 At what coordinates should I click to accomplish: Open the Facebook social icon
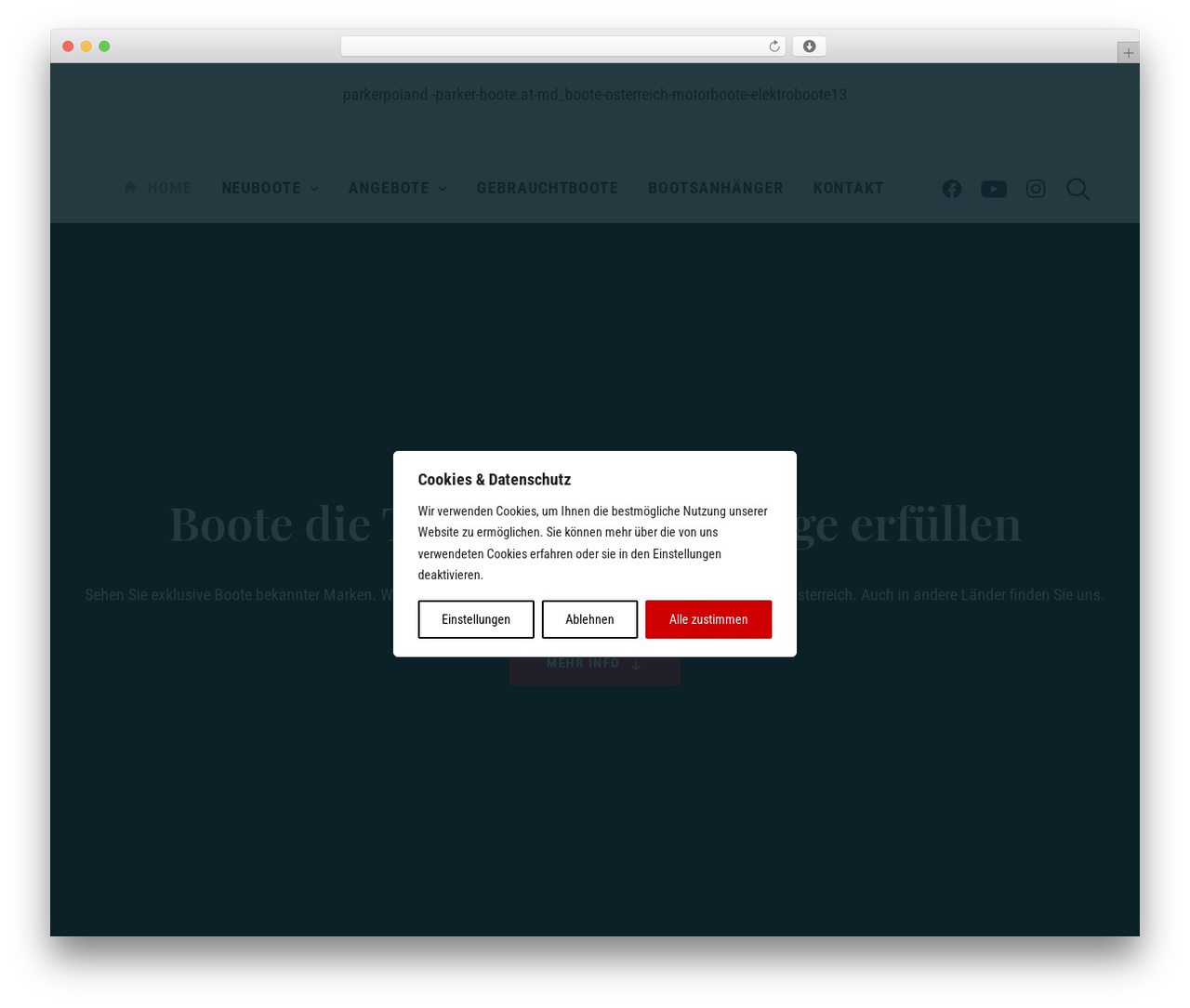pyautogui.click(x=951, y=189)
